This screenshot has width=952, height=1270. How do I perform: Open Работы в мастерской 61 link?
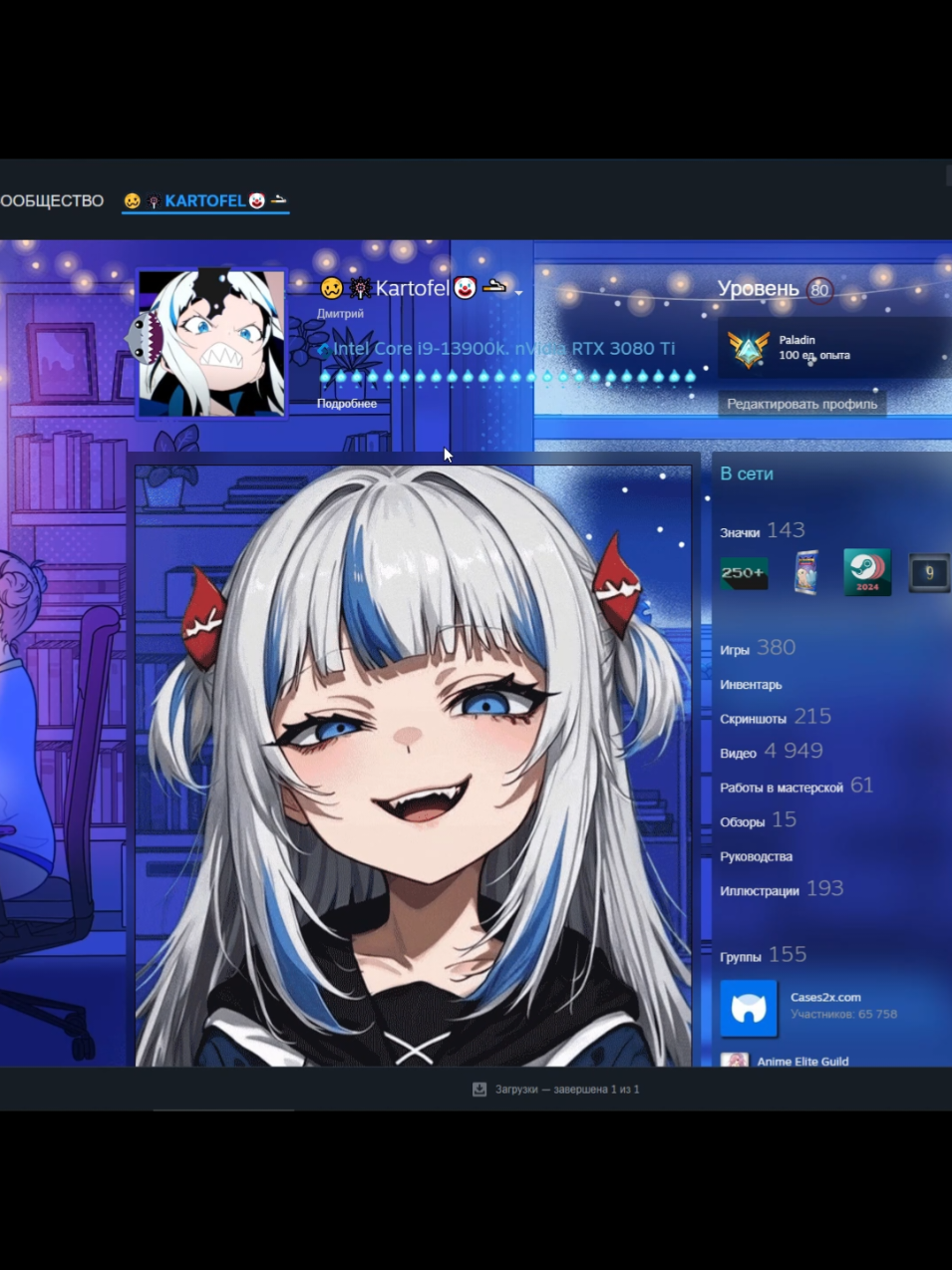(x=796, y=786)
